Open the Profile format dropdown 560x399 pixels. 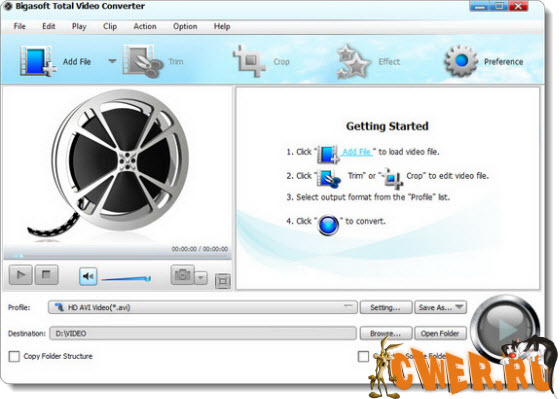click(x=202, y=307)
